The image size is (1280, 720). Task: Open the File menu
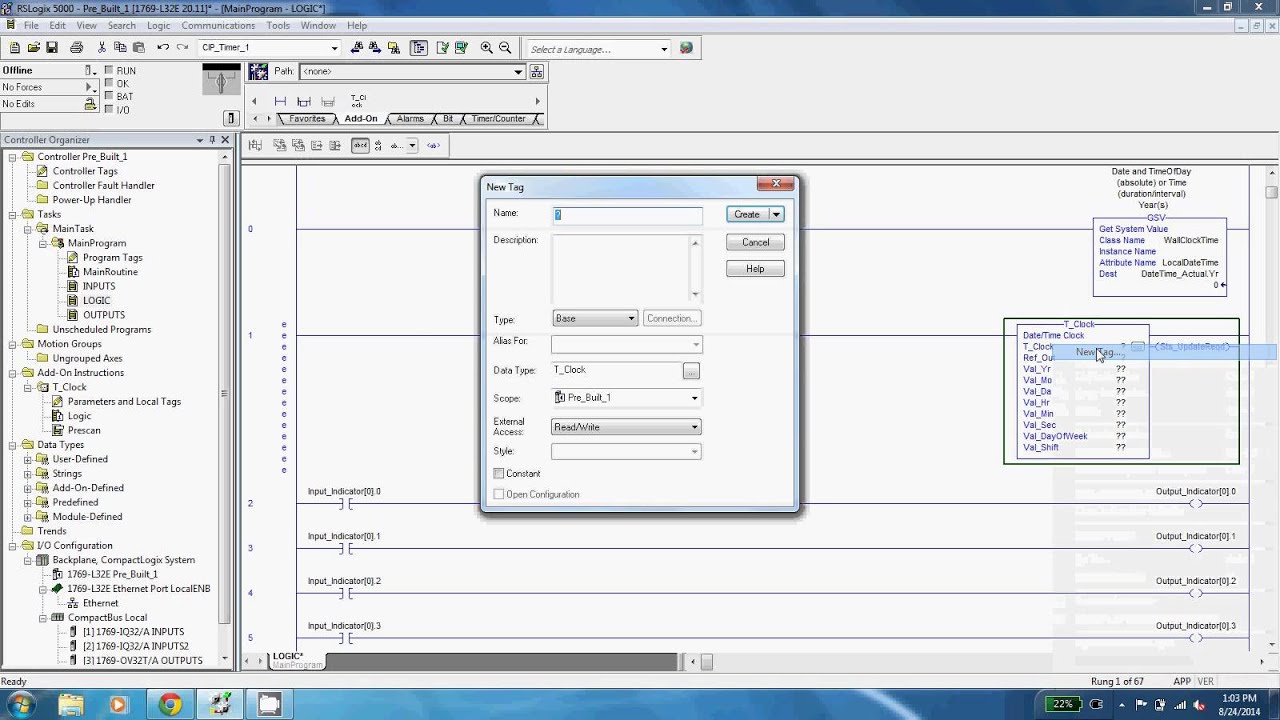31,25
